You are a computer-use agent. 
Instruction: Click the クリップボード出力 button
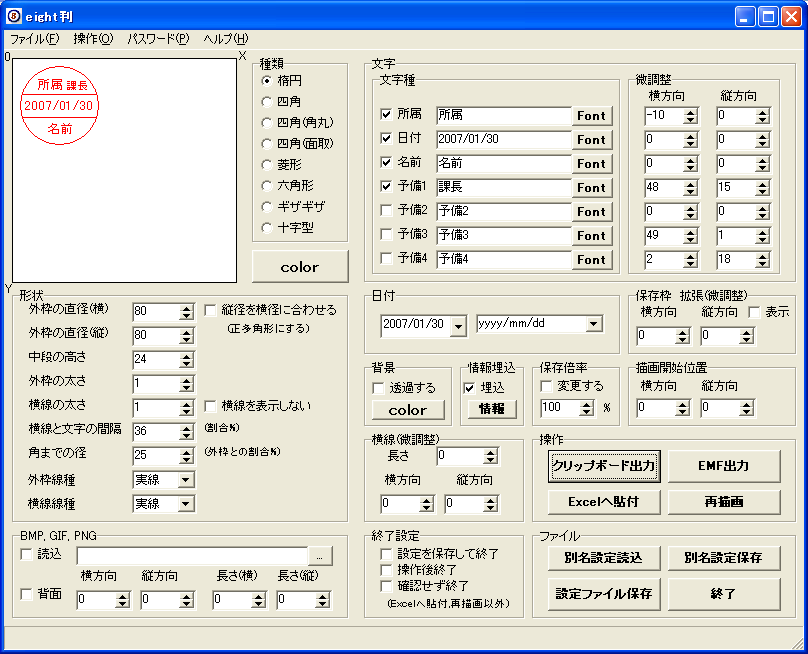coord(604,466)
